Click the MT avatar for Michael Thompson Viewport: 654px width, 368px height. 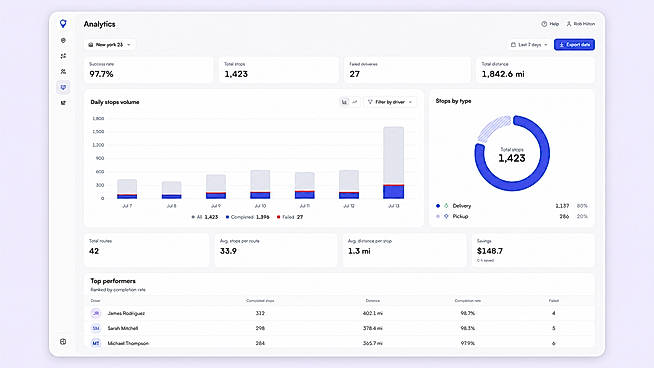pos(96,343)
